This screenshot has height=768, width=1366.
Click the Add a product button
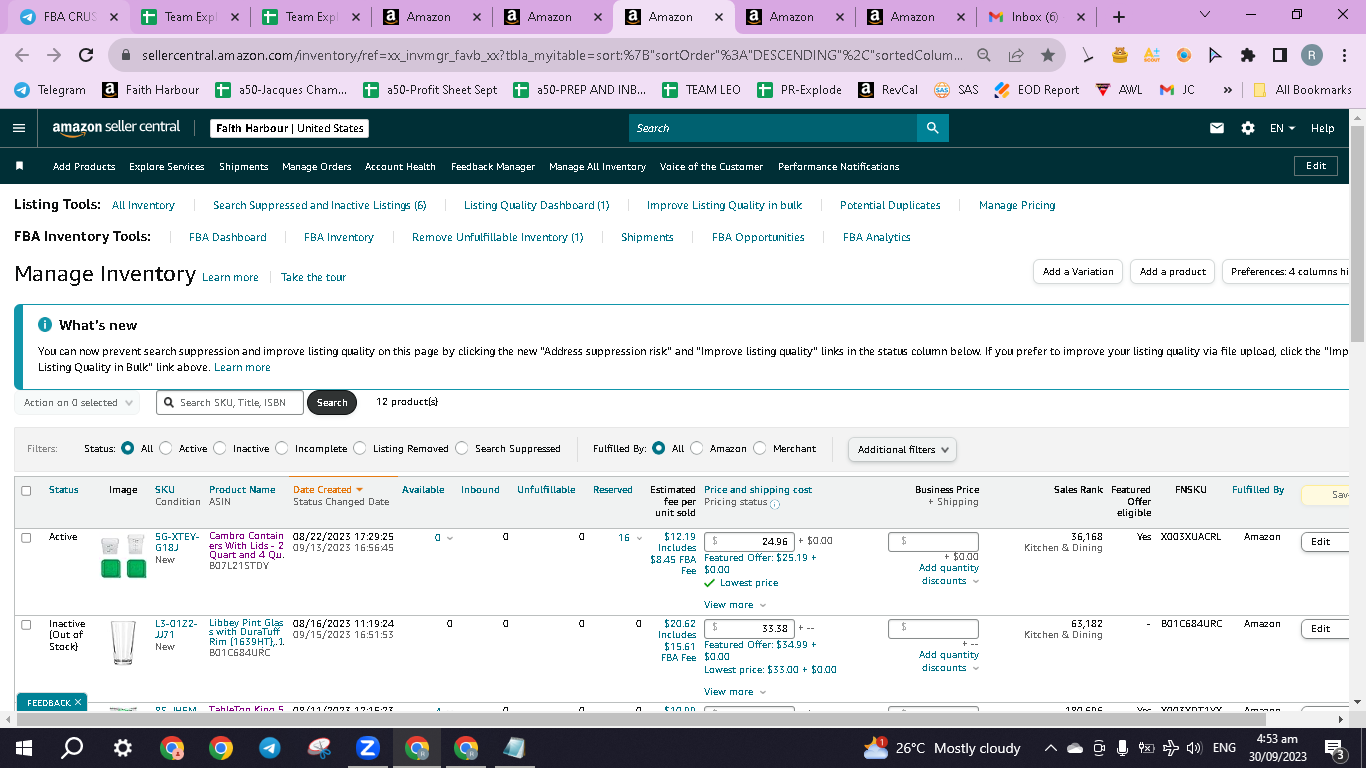pyautogui.click(x=1172, y=271)
